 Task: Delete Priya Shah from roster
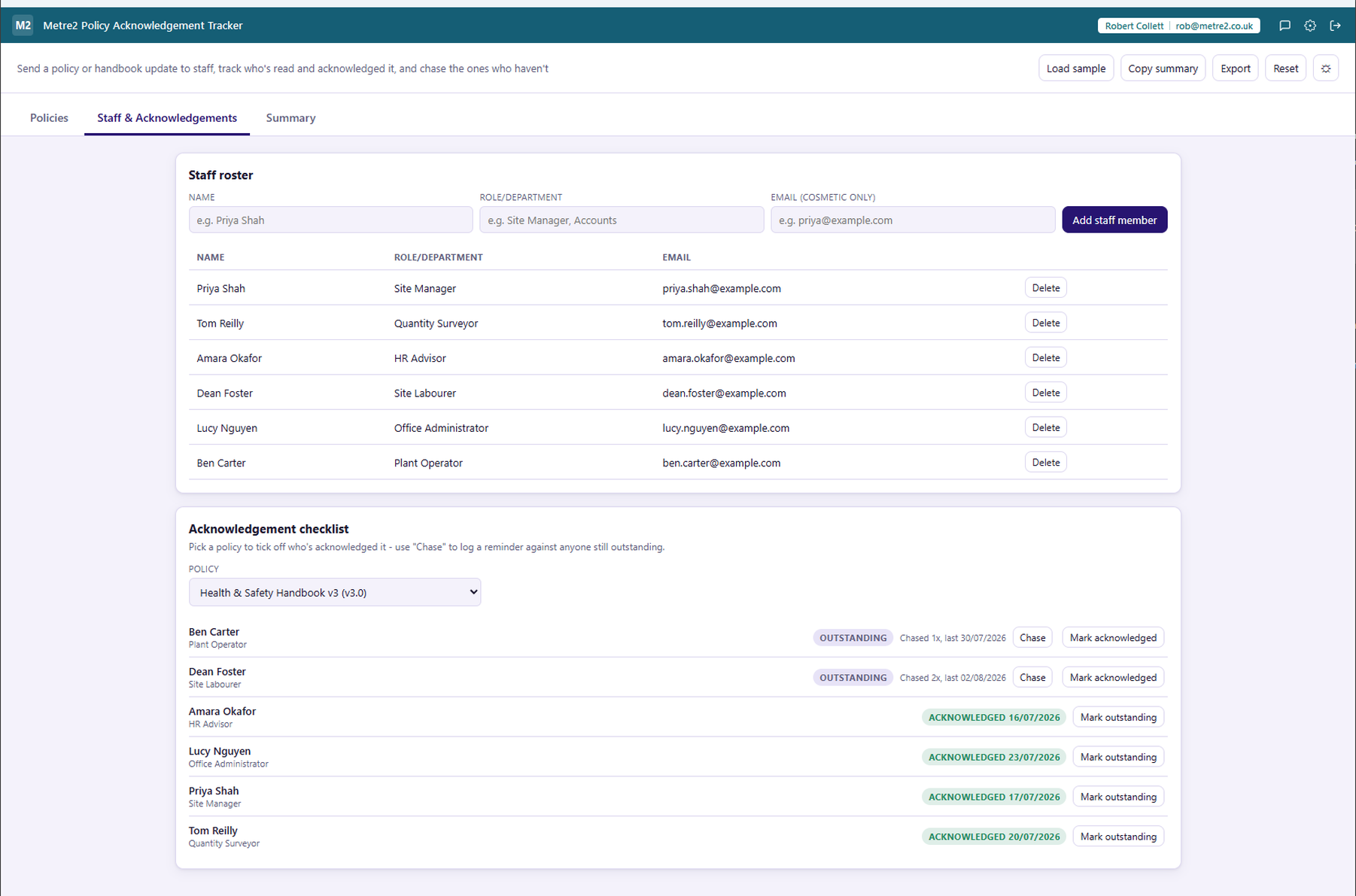pyautogui.click(x=1045, y=288)
